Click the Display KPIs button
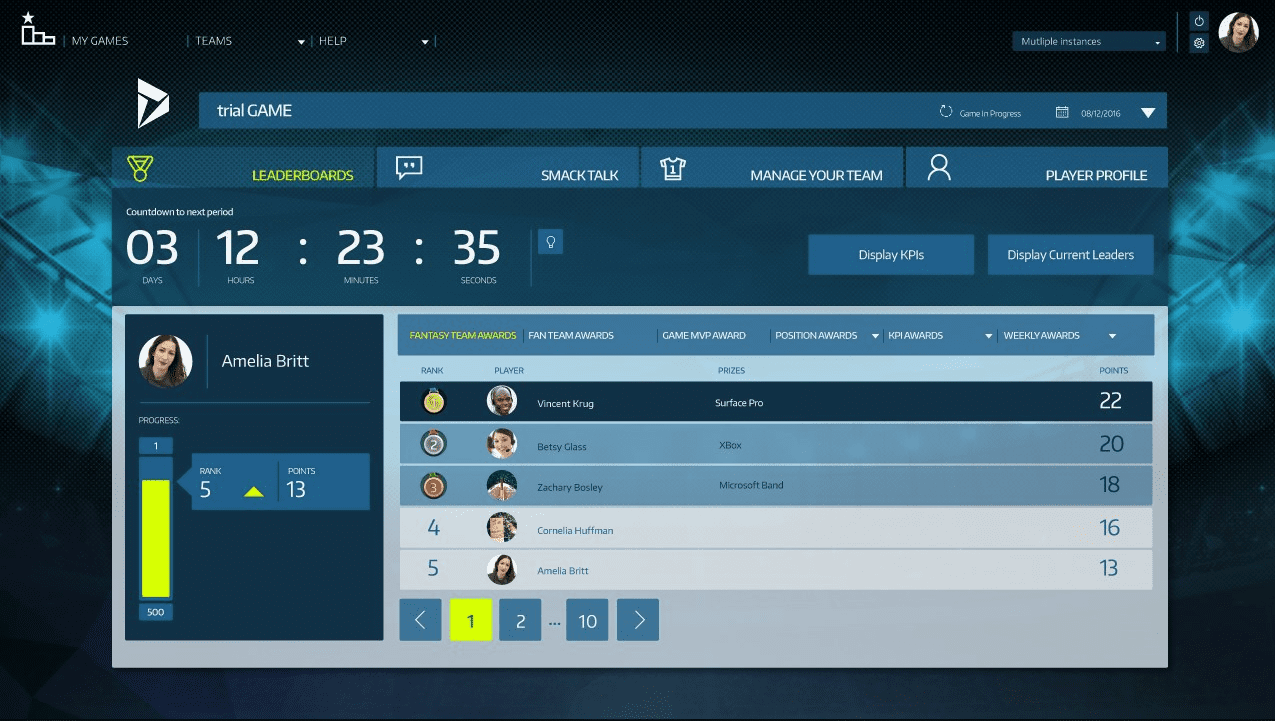The height and width of the screenshot is (721, 1275). point(891,255)
